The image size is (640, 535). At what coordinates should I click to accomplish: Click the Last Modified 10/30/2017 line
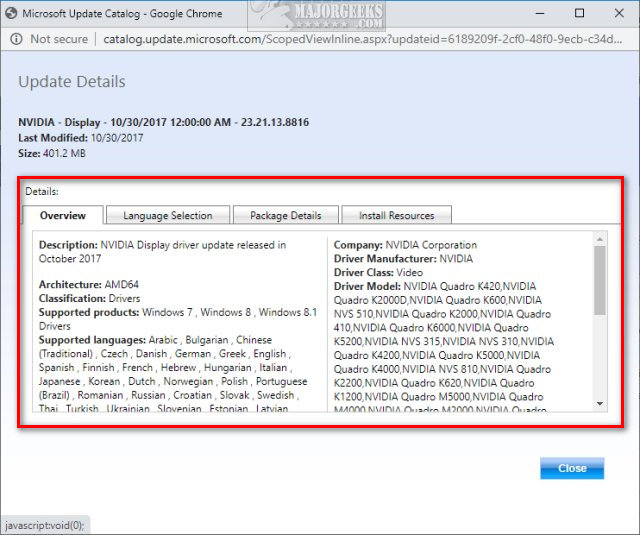coord(80,138)
